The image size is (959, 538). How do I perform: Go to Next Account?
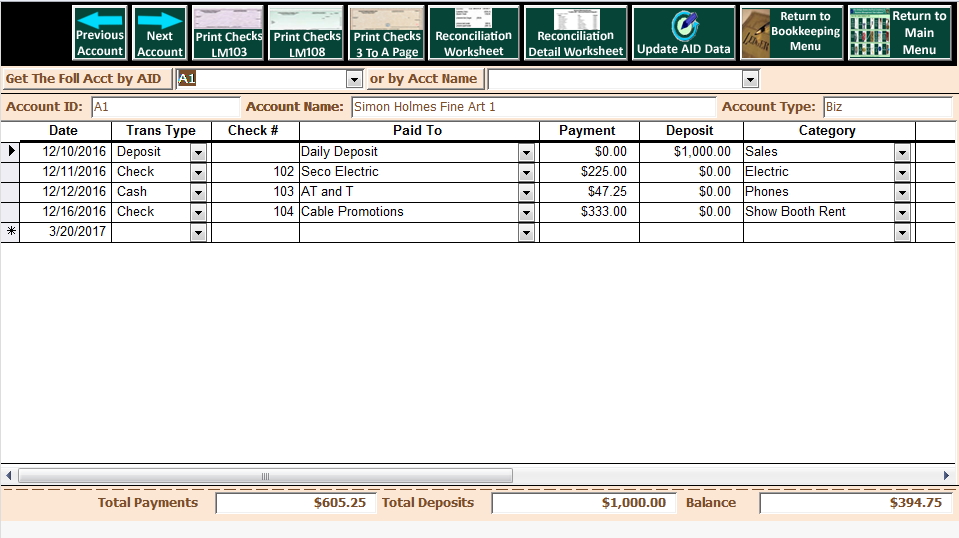click(160, 33)
